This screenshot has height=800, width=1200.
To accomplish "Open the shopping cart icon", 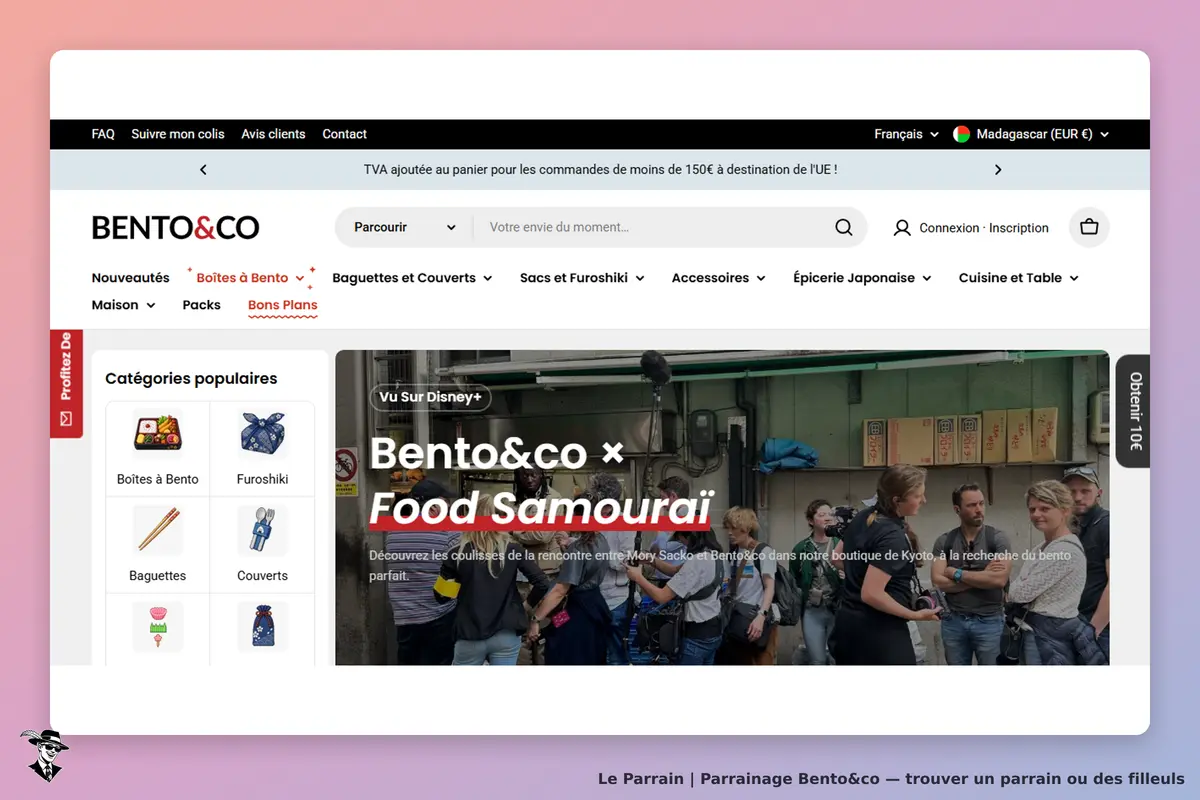I will 1089,227.
